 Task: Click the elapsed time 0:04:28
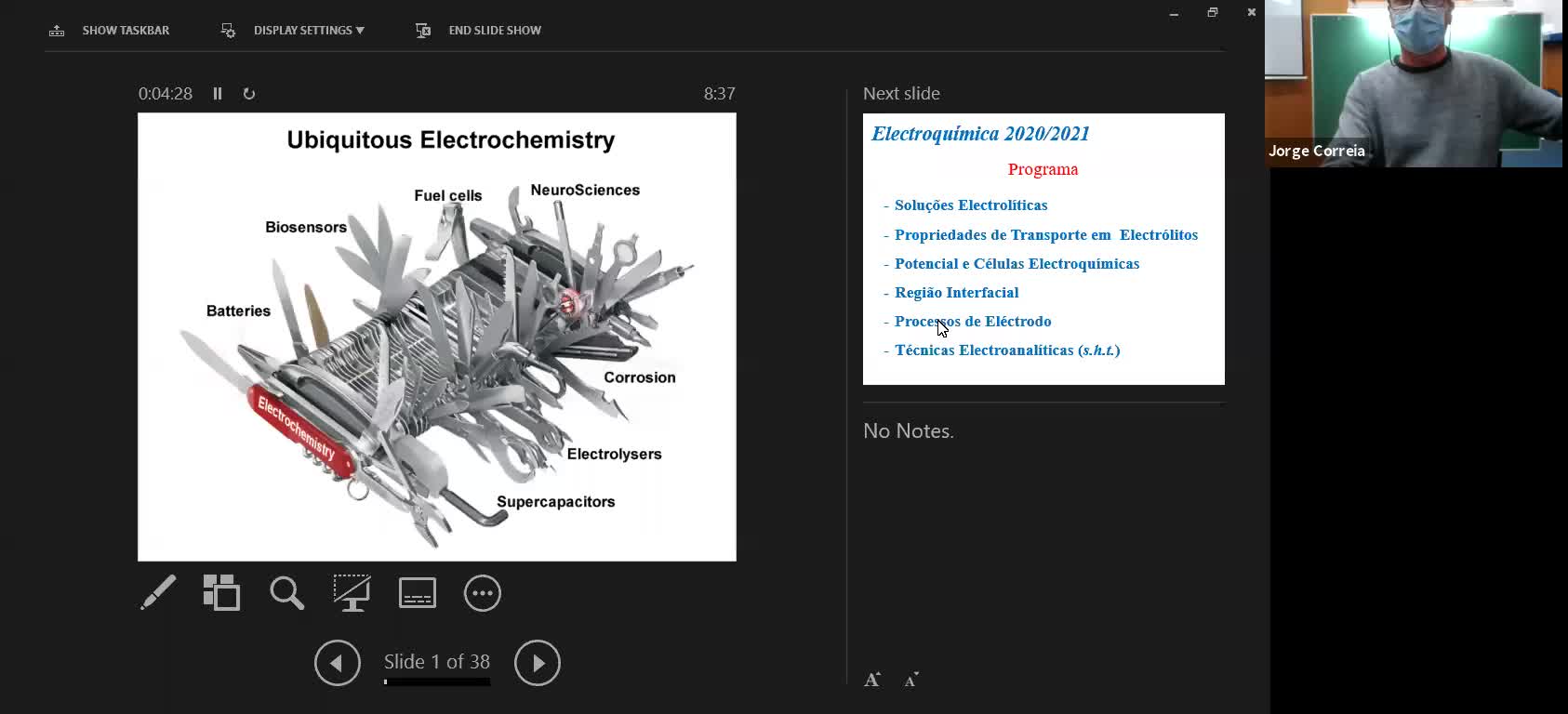pos(166,94)
